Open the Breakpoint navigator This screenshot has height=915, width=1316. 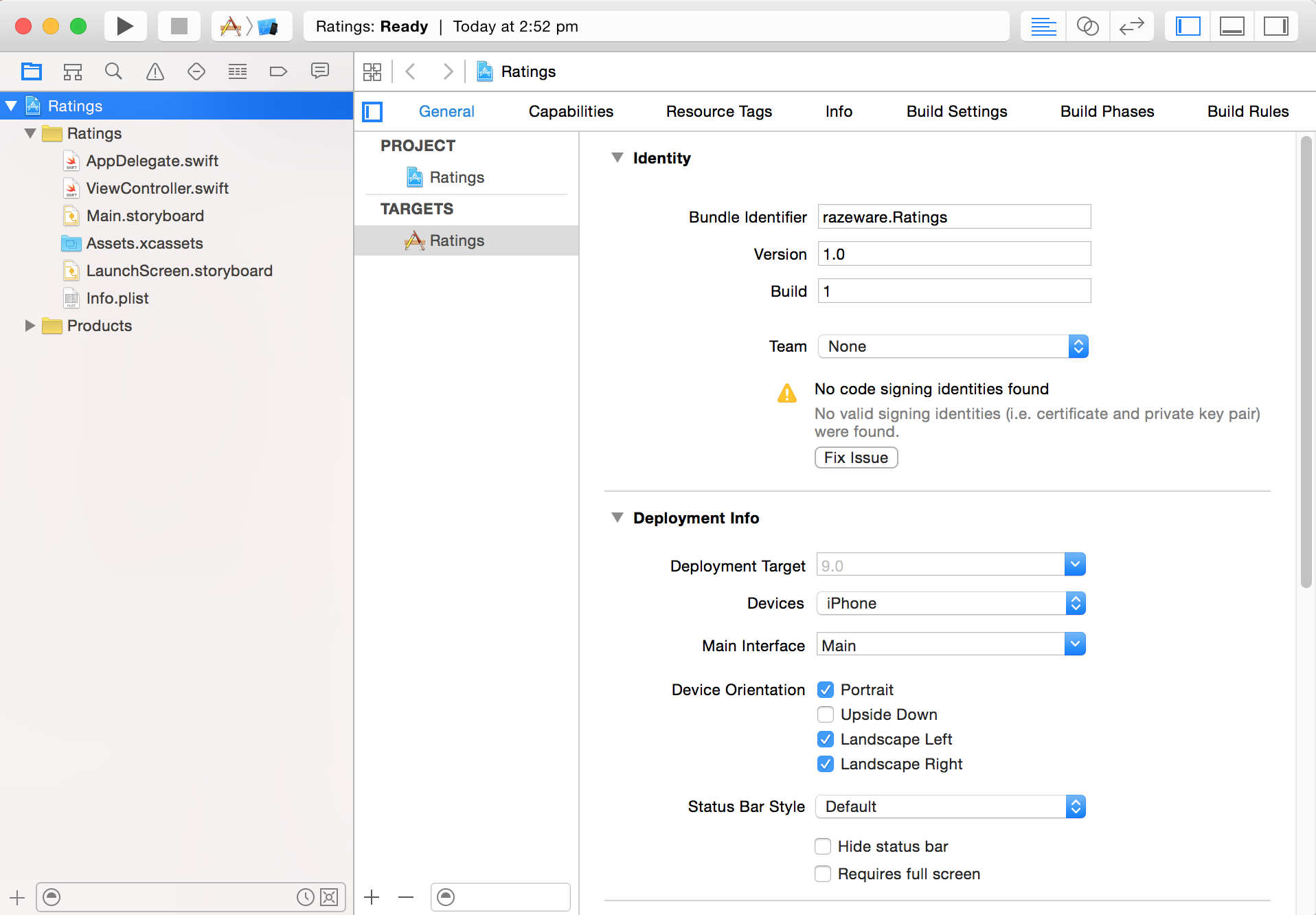(x=278, y=71)
